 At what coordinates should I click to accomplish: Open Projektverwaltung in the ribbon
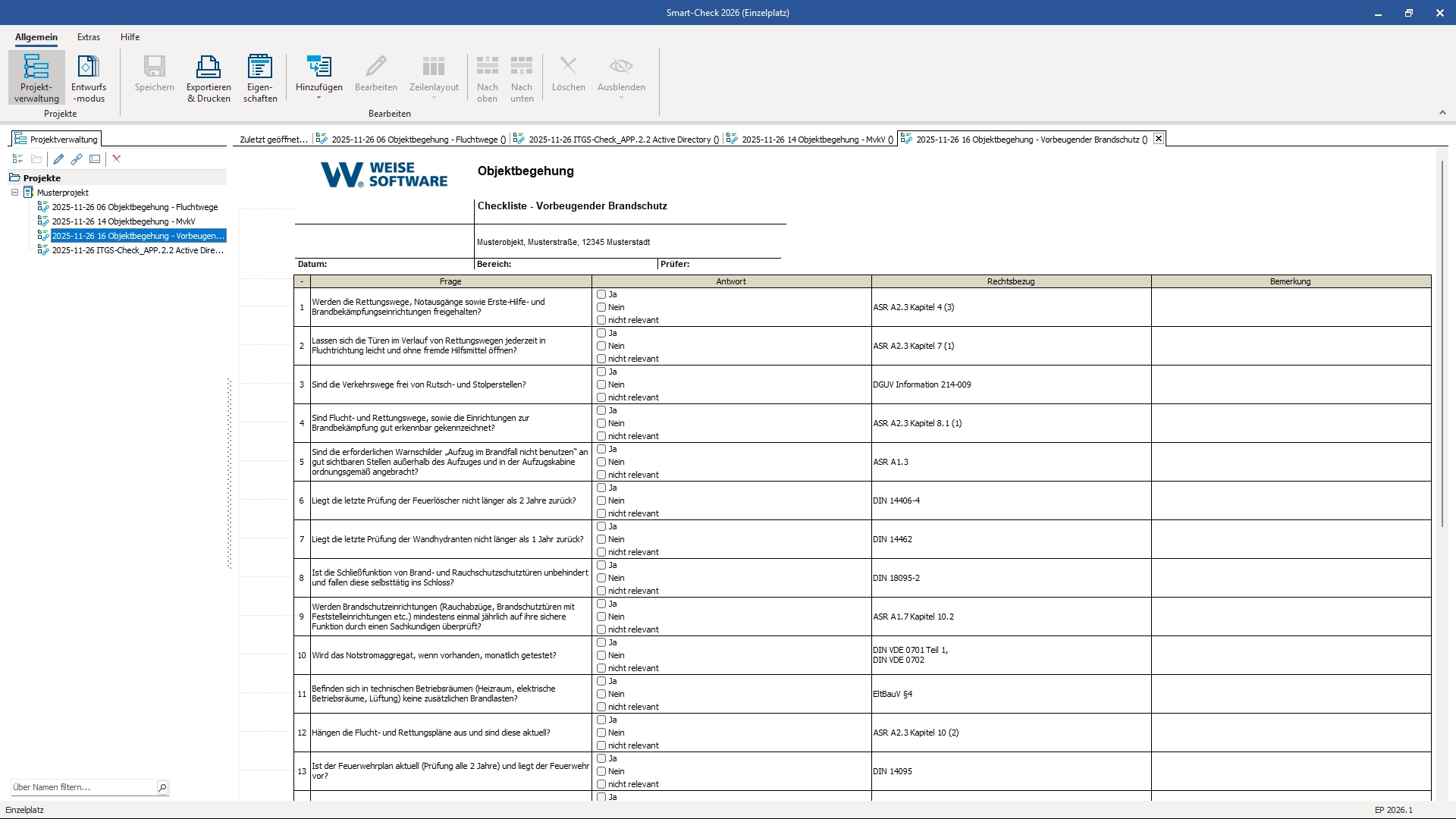(36, 77)
